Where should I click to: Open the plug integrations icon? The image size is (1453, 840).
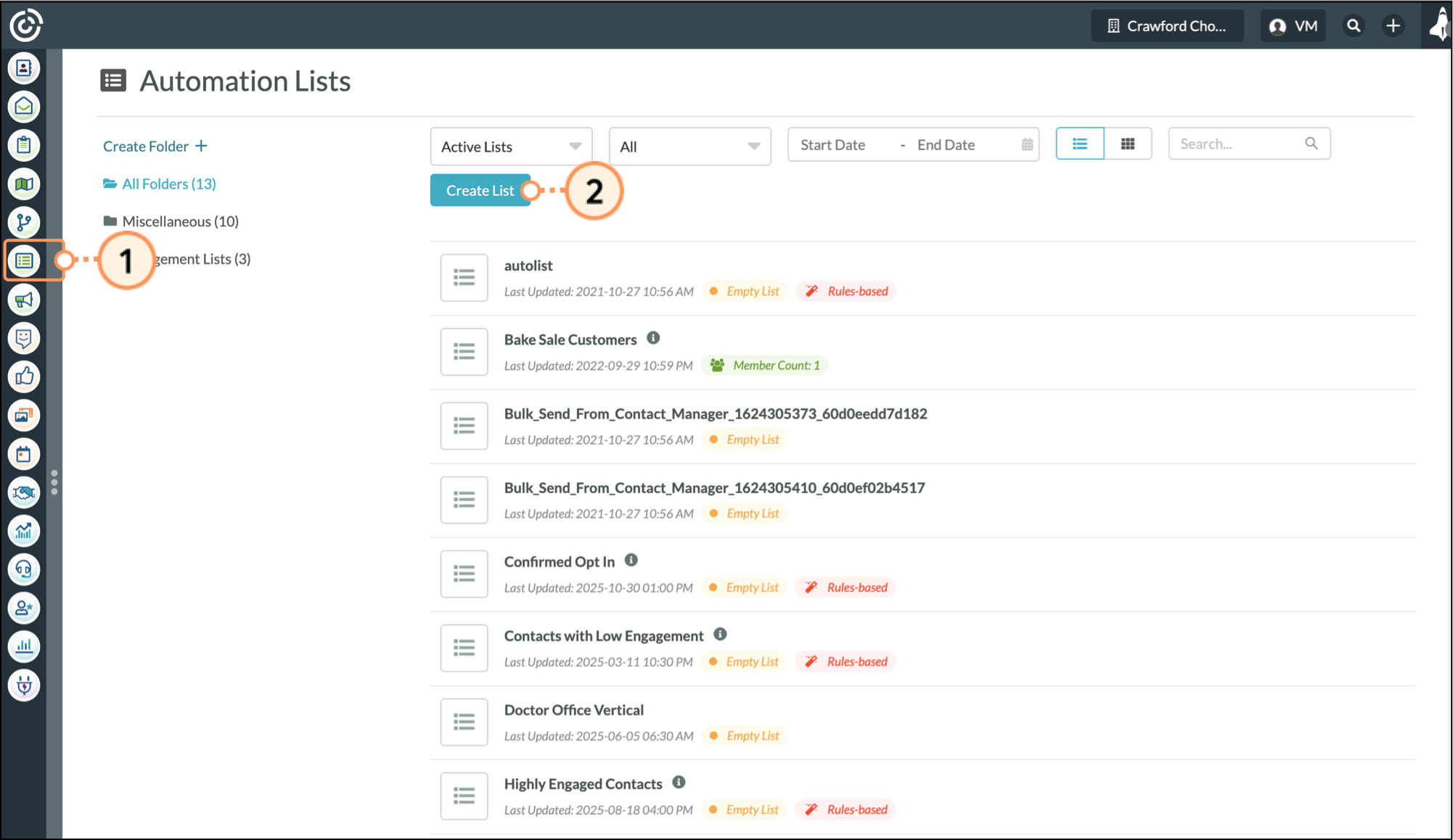click(24, 685)
